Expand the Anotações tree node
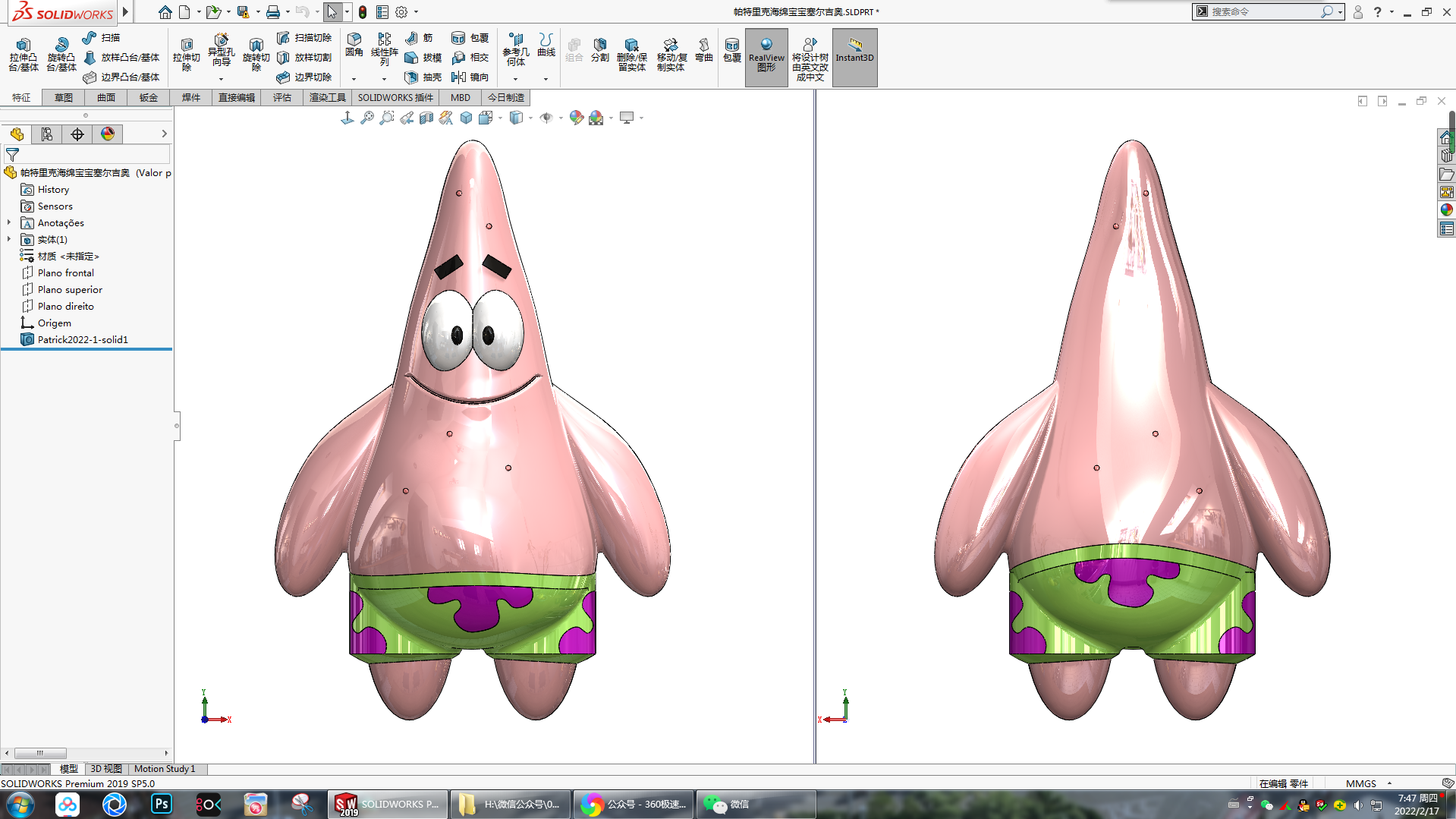The width and height of the screenshot is (1456, 819). coord(9,223)
